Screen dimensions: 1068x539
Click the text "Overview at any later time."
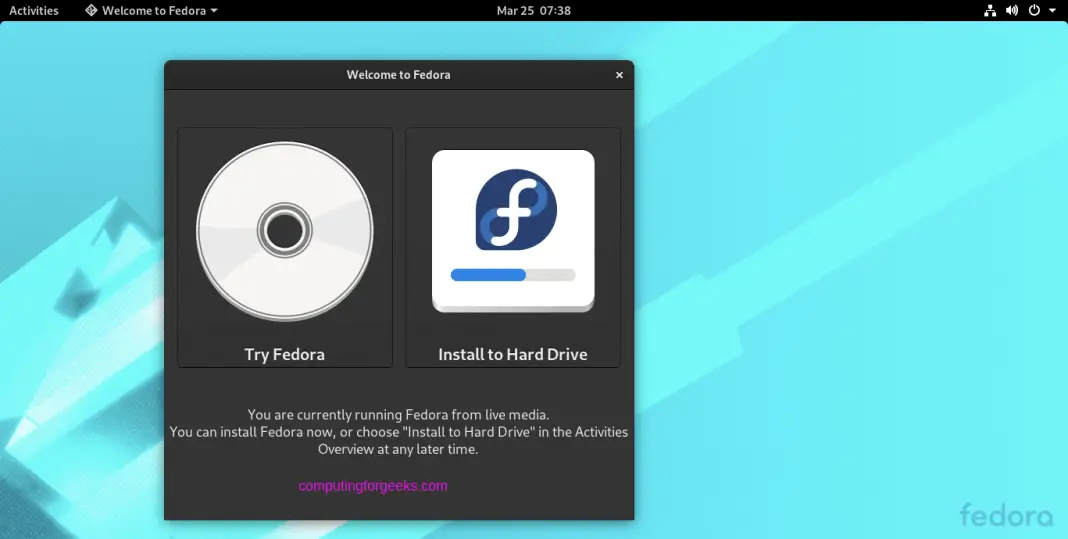click(398, 450)
